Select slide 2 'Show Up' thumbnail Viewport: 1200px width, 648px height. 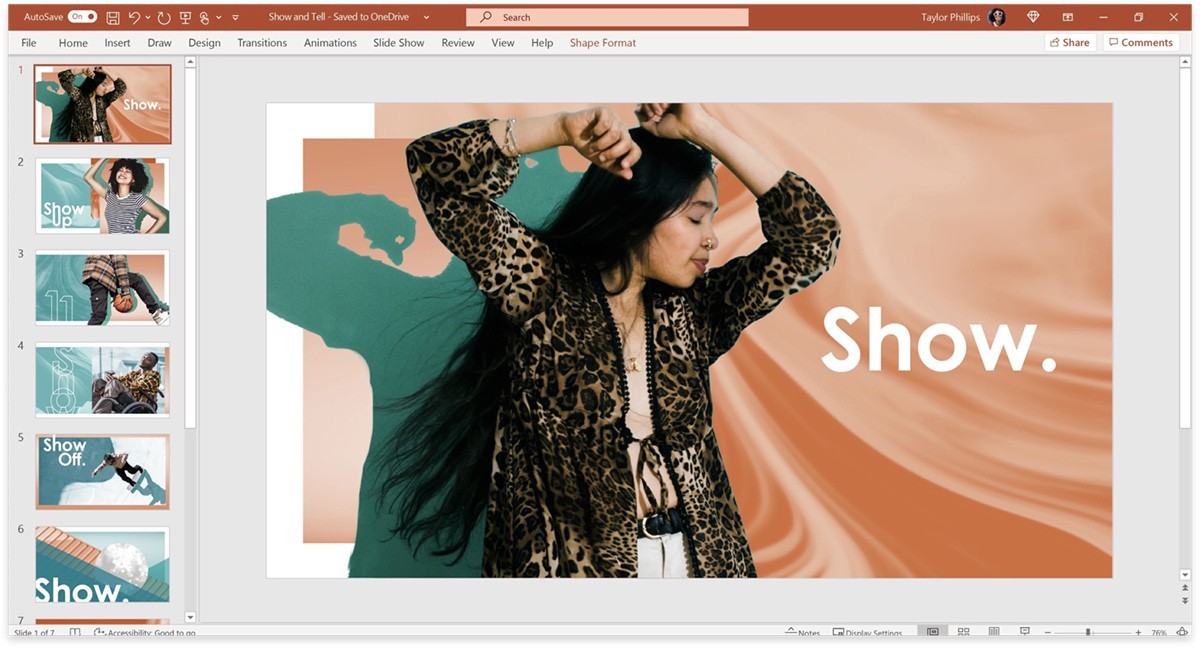[x=102, y=195]
